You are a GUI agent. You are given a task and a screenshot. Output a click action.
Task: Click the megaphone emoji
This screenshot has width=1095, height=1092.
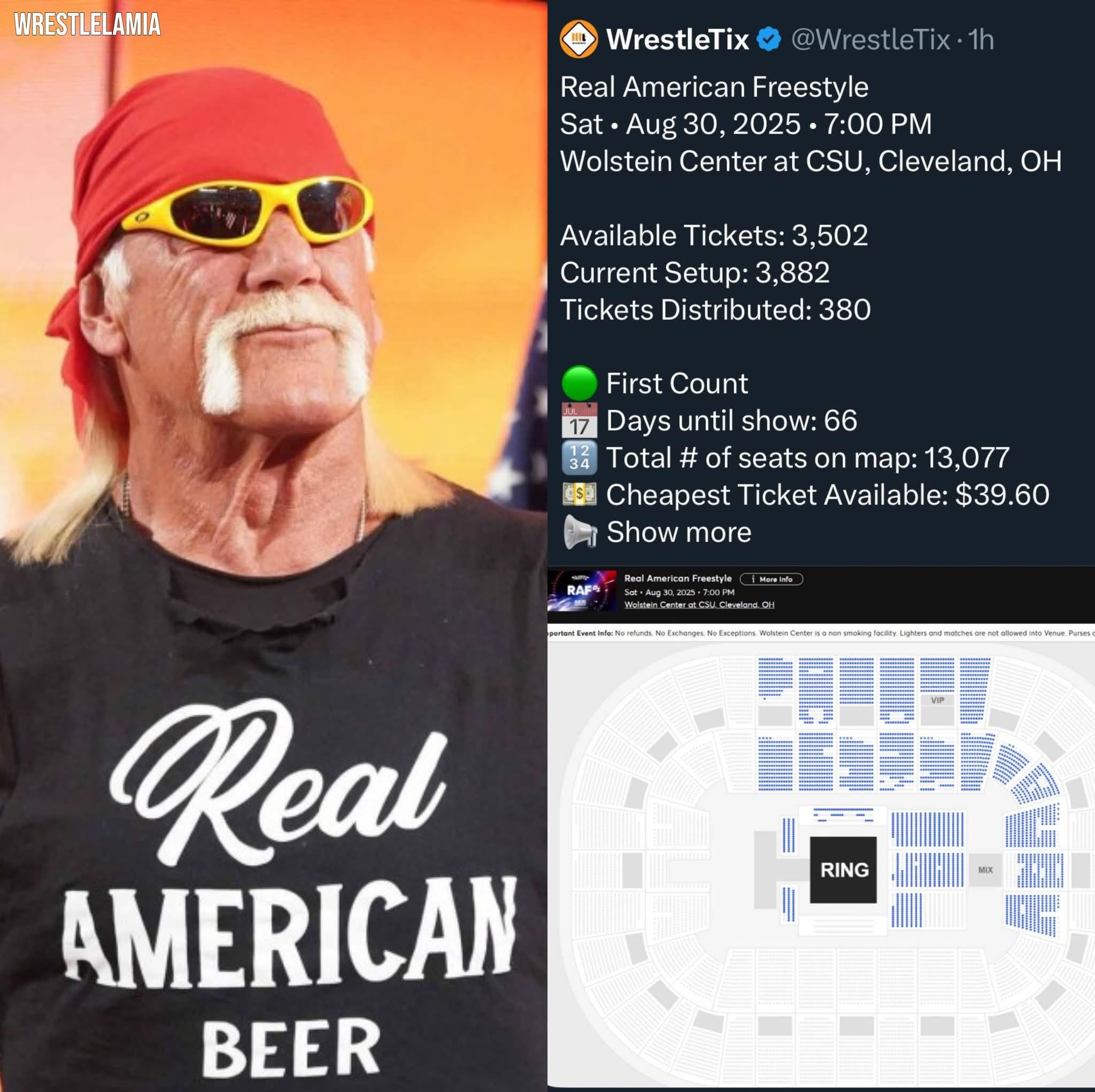(580, 531)
